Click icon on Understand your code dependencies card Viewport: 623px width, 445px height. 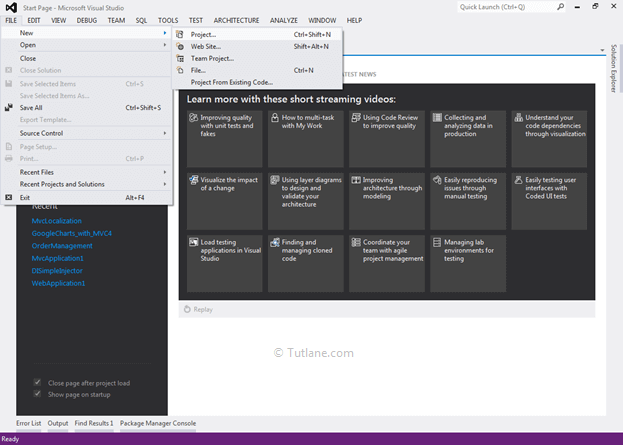click(x=519, y=118)
